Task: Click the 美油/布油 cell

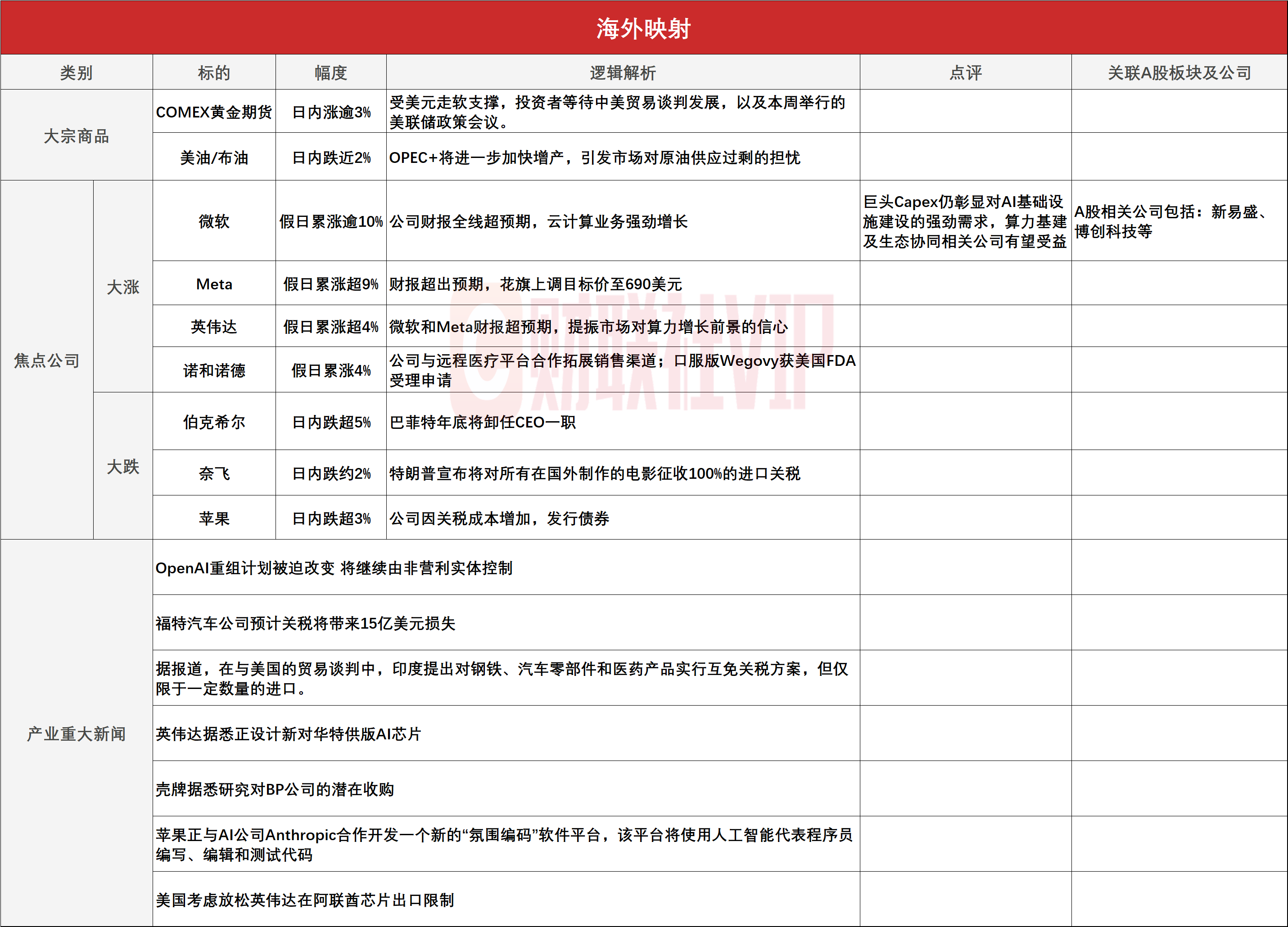Action: 213,157
